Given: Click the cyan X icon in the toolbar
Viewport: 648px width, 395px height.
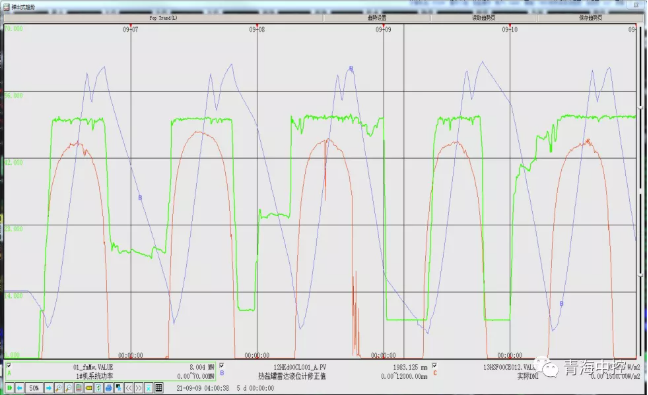Looking at the screenshot, I should [x=149, y=388].
